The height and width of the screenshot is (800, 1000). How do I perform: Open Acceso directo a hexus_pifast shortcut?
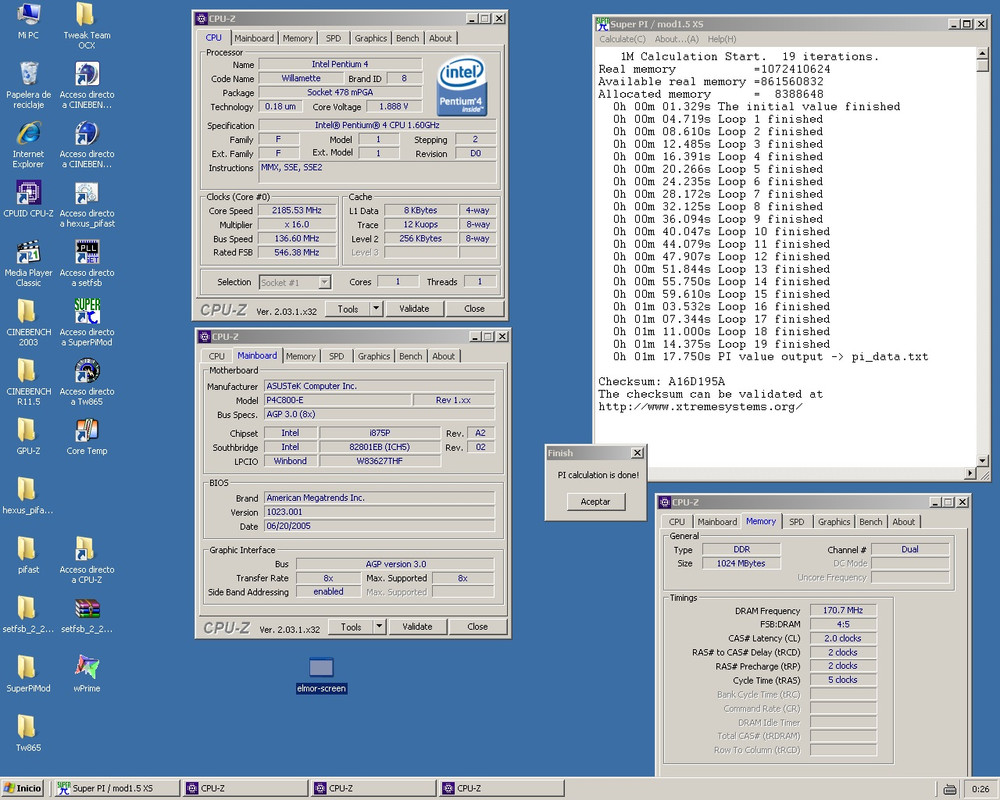coord(87,204)
